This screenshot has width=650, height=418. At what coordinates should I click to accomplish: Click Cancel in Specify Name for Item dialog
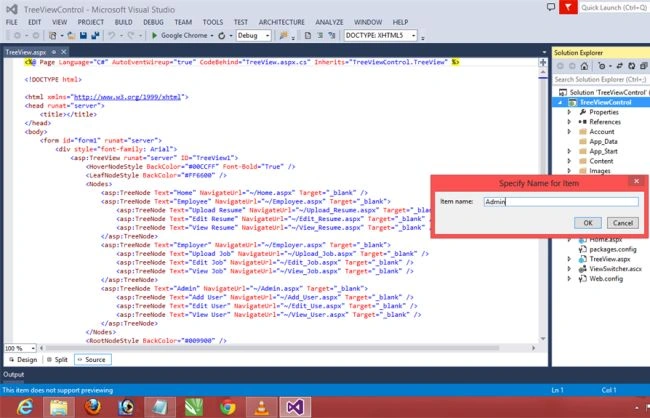tap(623, 223)
